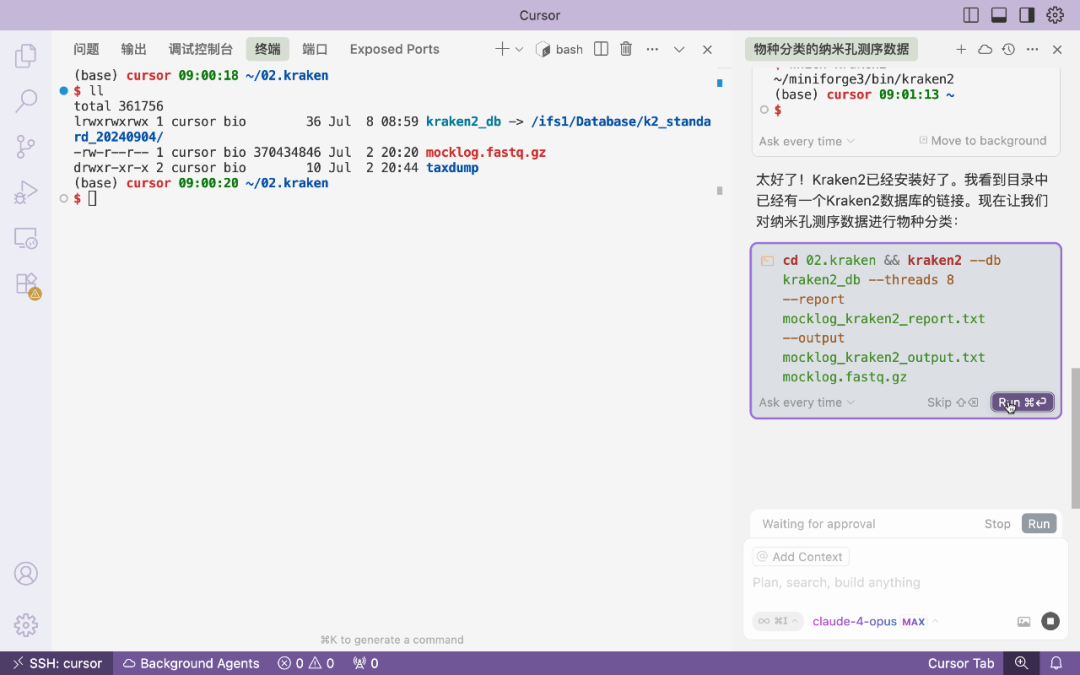Split the terminal
This screenshot has width=1080, height=675.
pyautogui.click(x=601, y=49)
